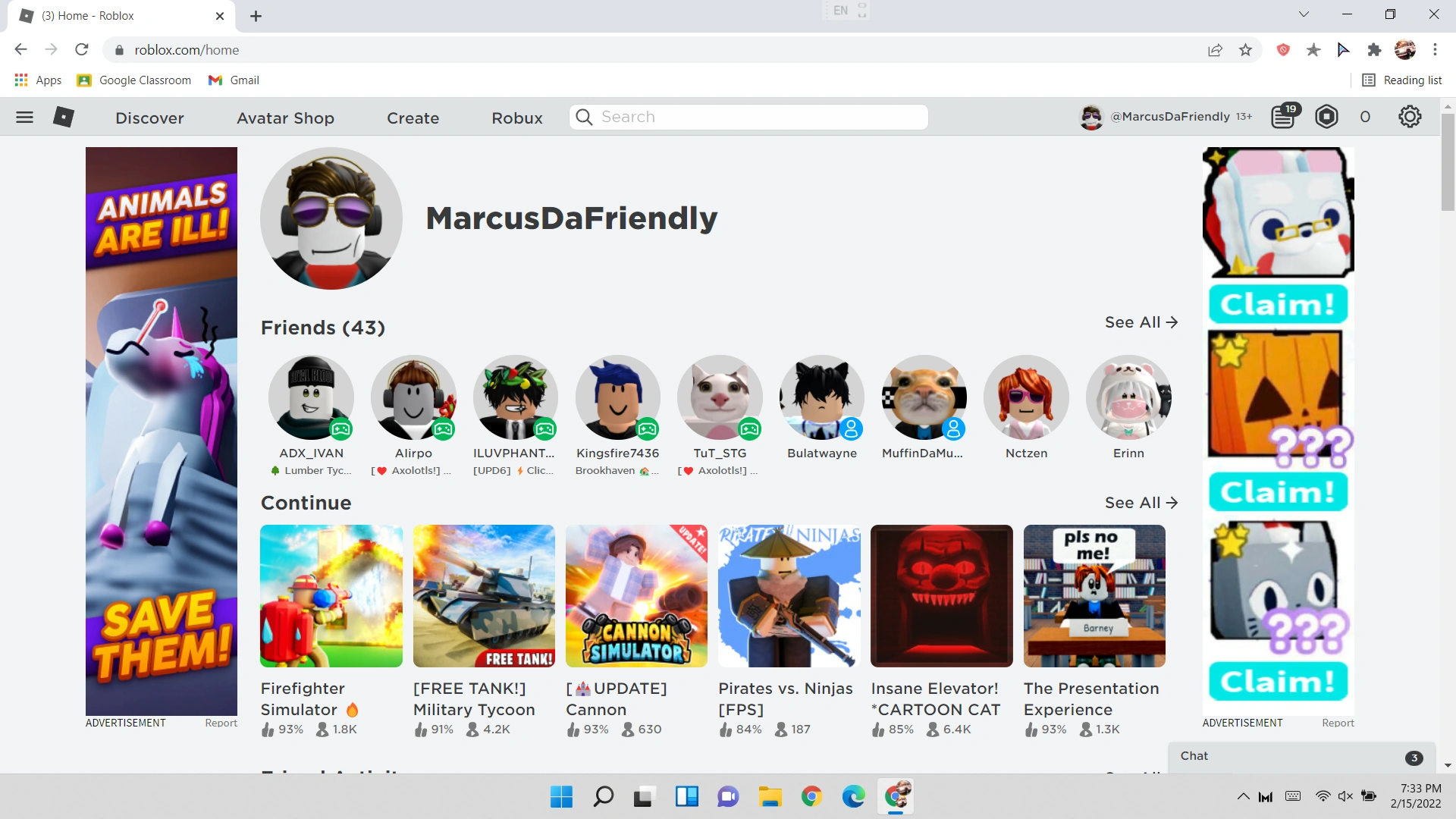Screen dimensions: 1456x819
Task: Show hidden system tray icons
Action: (x=1243, y=796)
